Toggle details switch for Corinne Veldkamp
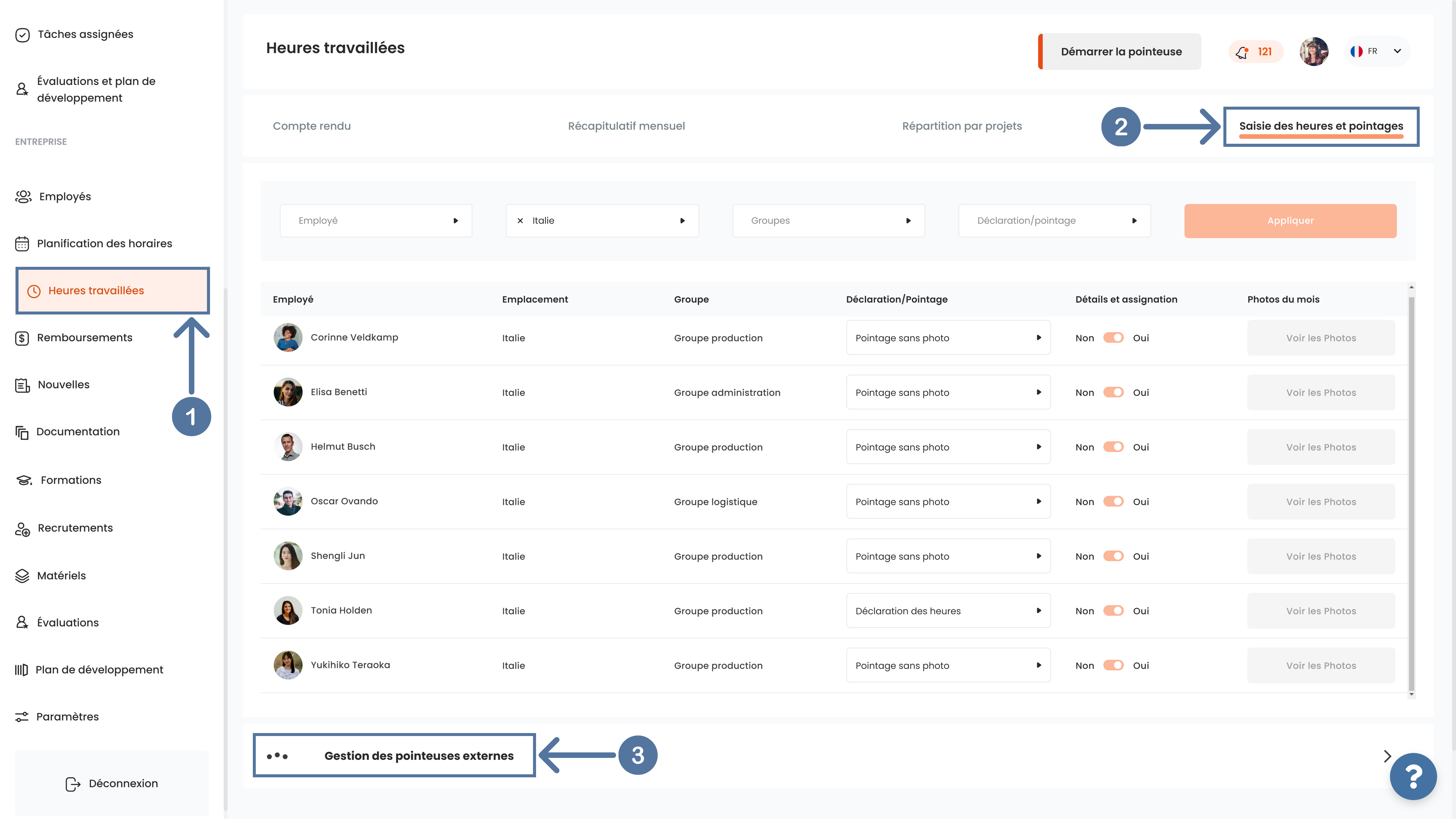The image size is (1456, 819). (x=1114, y=338)
